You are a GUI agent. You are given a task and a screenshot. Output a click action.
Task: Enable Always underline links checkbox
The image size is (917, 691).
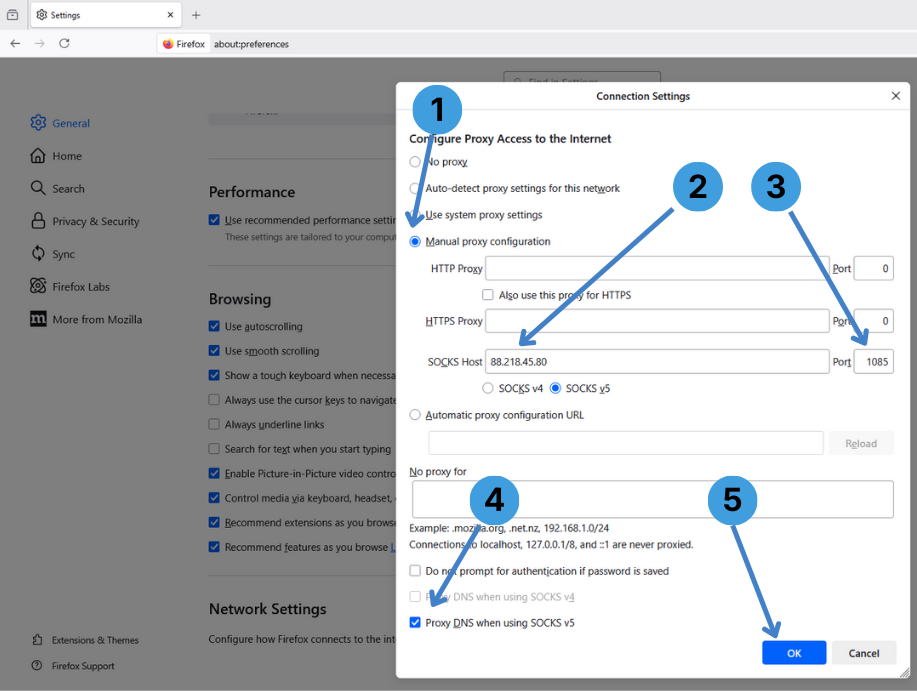(214, 424)
